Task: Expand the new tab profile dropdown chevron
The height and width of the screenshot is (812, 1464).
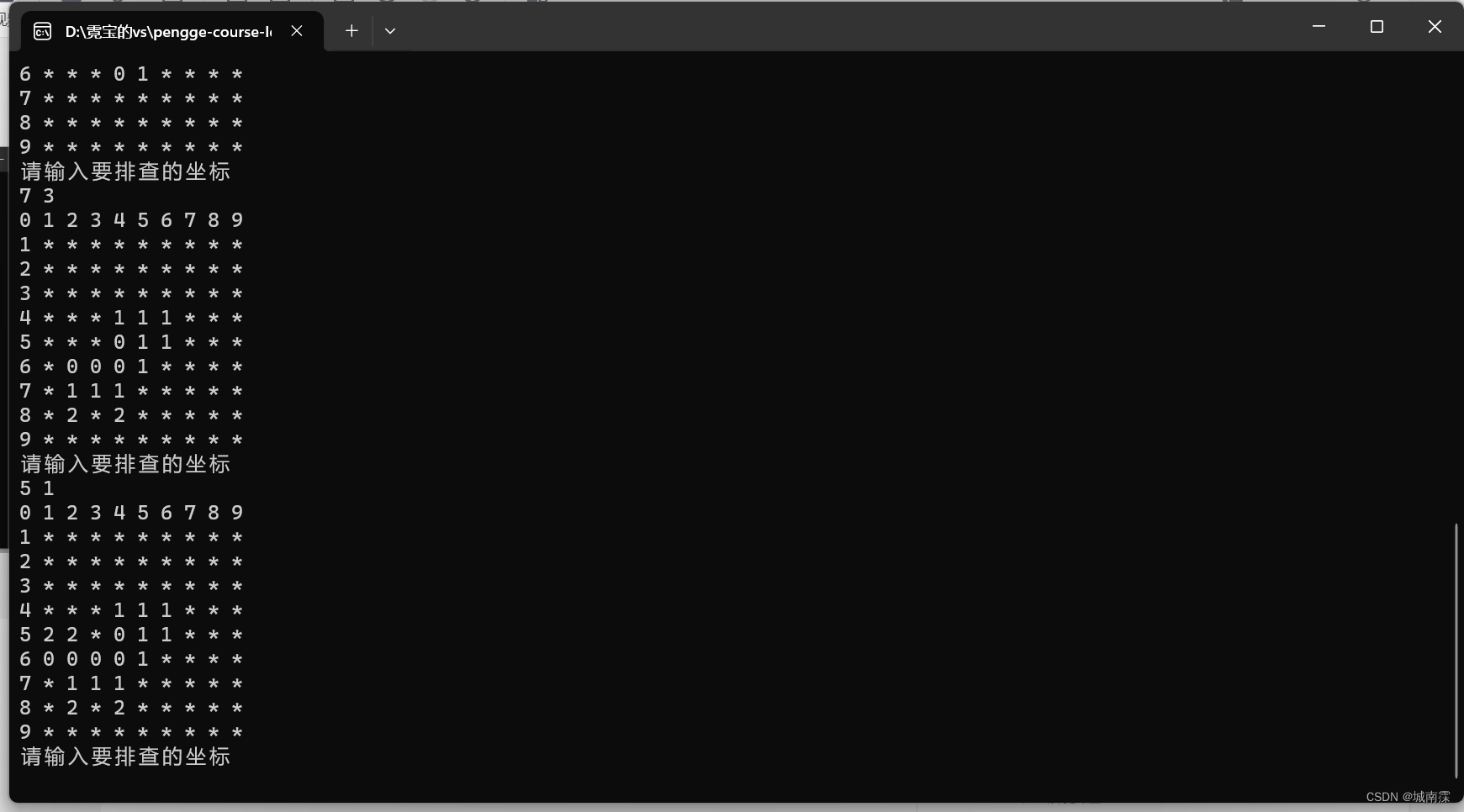Action: [x=390, y=31]
